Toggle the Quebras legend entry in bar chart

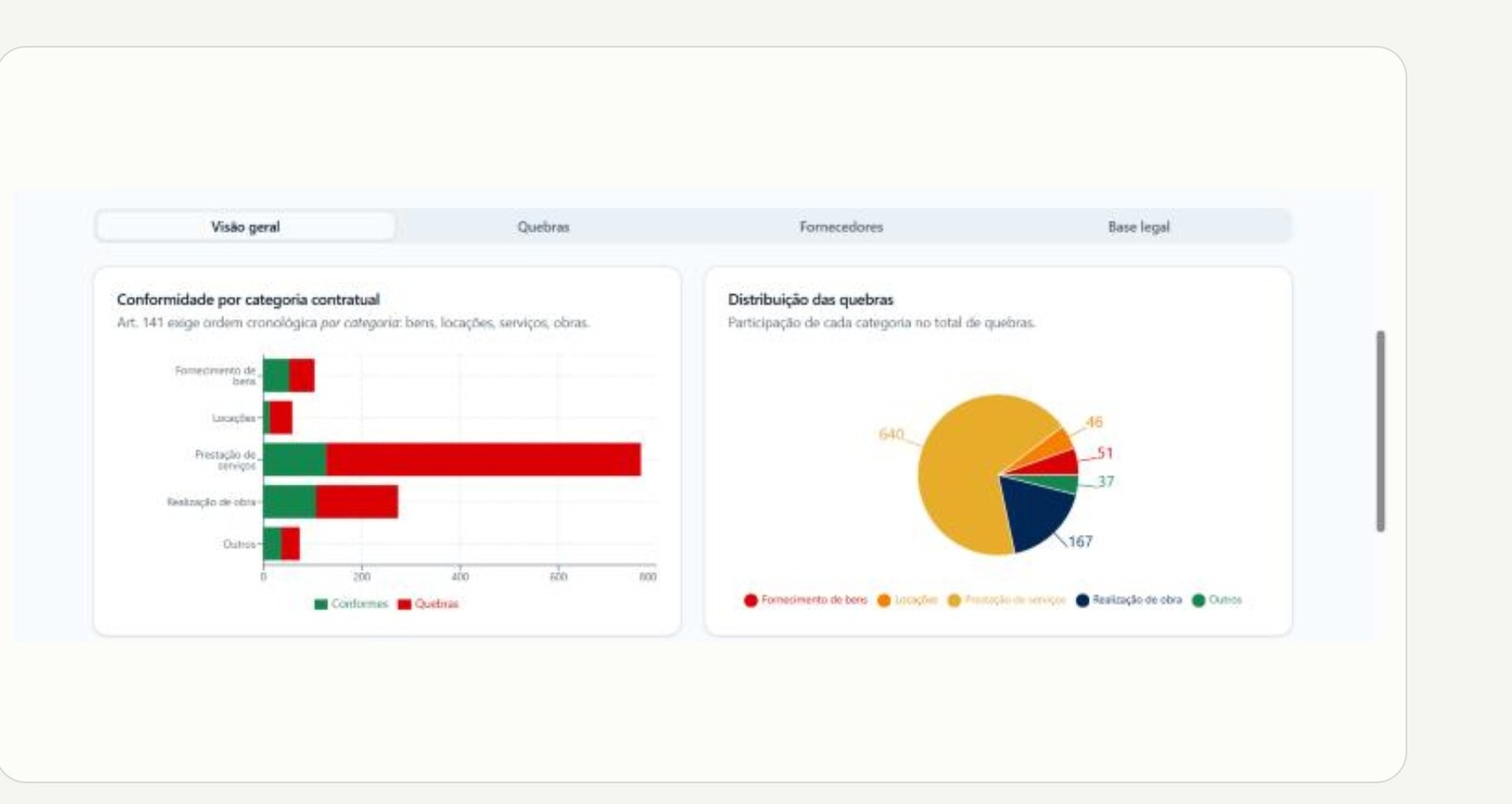point(428,604)
